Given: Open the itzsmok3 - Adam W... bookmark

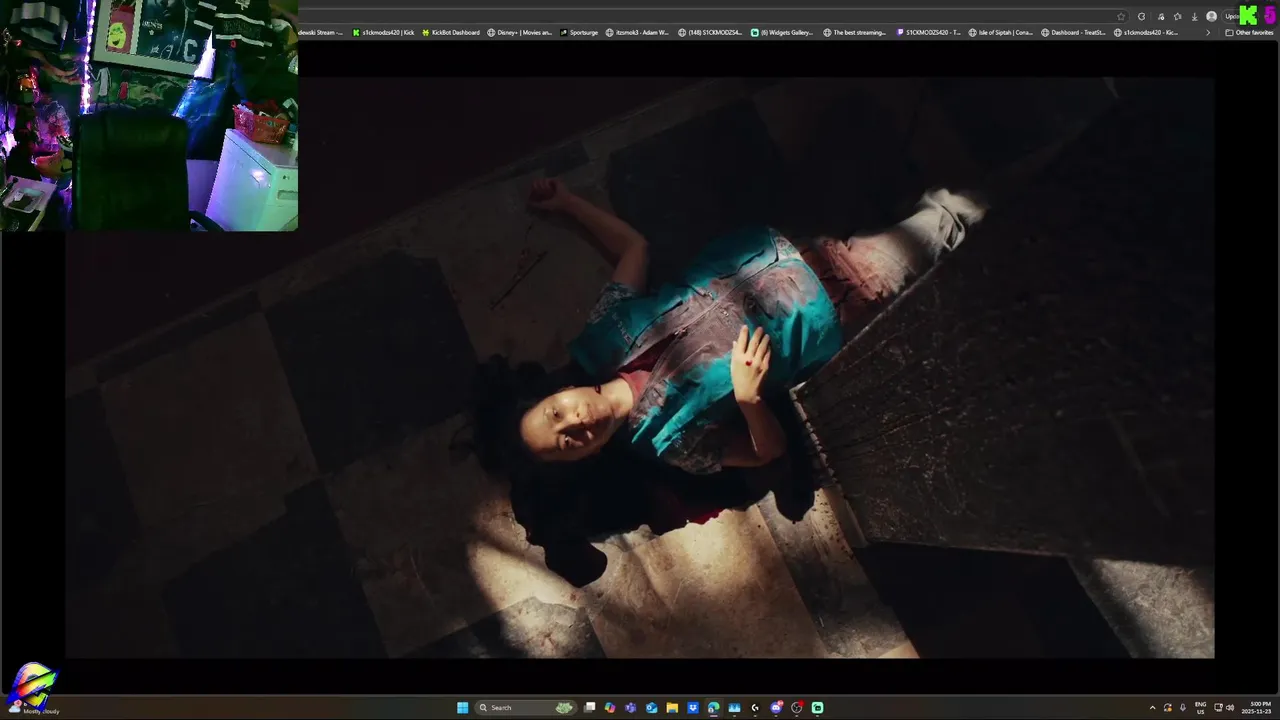Looking at the screenshot, I should (637, 32).
